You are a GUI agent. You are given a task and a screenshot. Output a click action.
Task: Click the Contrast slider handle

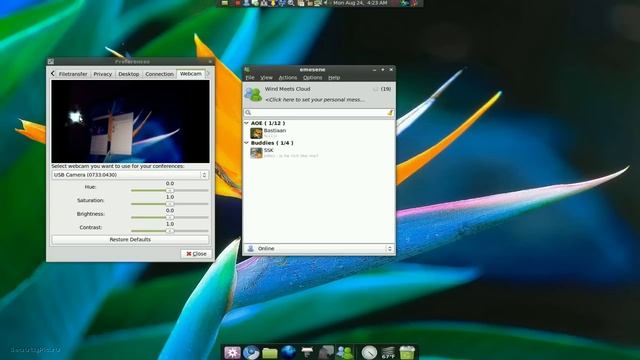[x=170, y=231]
